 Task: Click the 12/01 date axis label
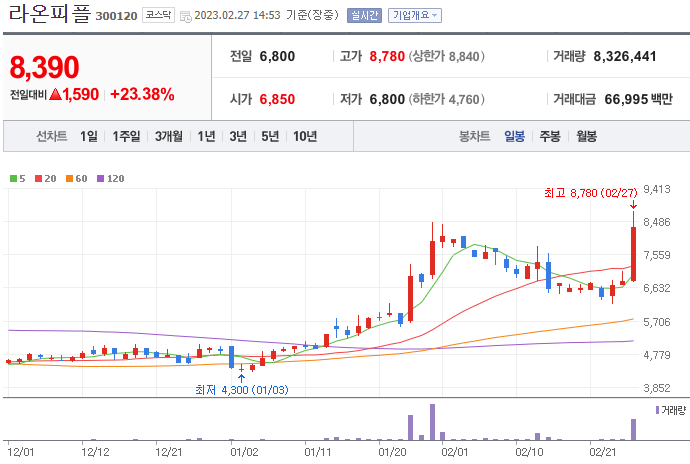click(x=21, y=452)
